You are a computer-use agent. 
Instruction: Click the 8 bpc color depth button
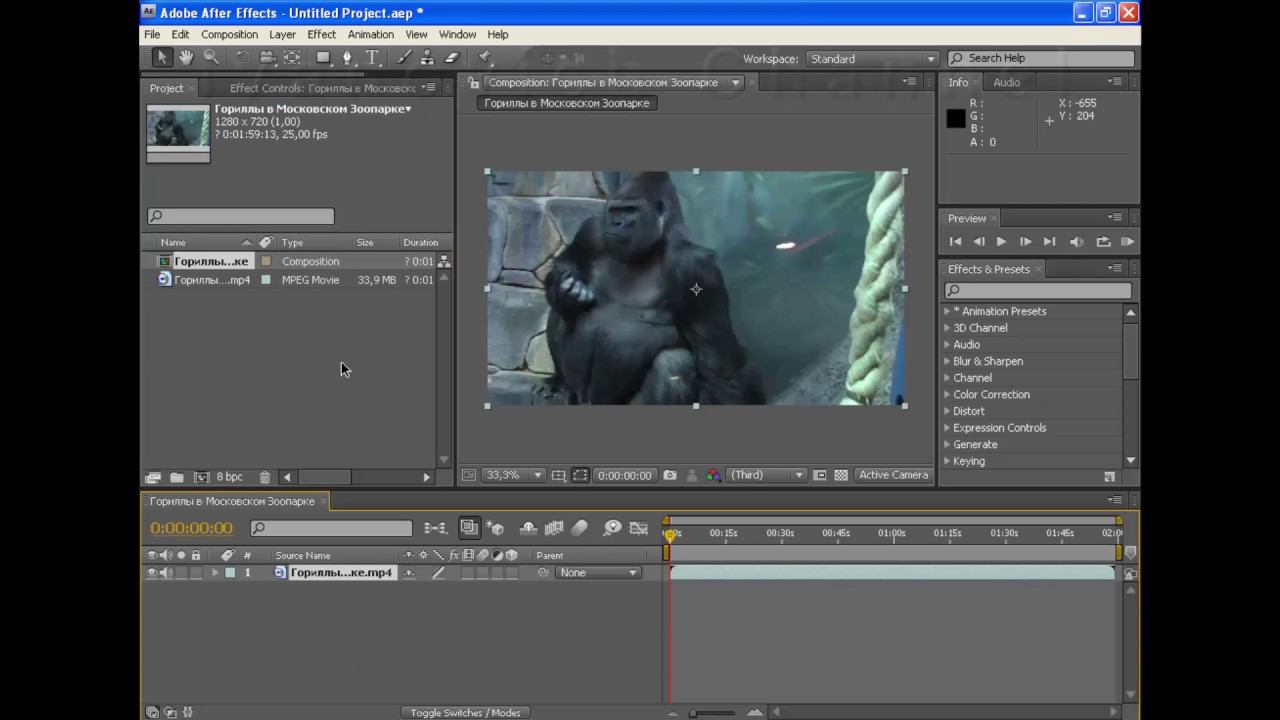[229, 477]
